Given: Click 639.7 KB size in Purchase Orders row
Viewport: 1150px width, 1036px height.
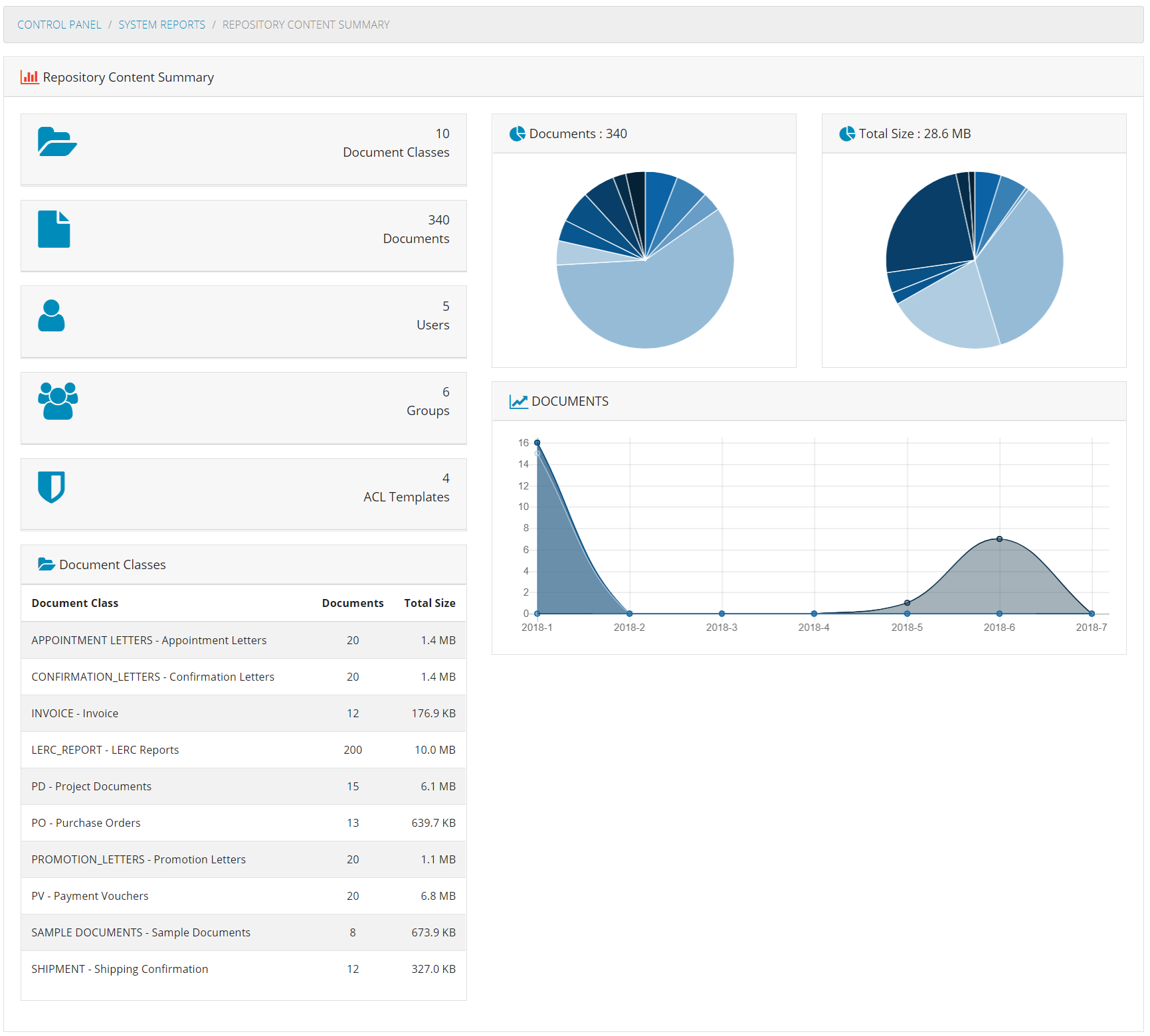Looking at the screenshot, I should coord(433,823).
